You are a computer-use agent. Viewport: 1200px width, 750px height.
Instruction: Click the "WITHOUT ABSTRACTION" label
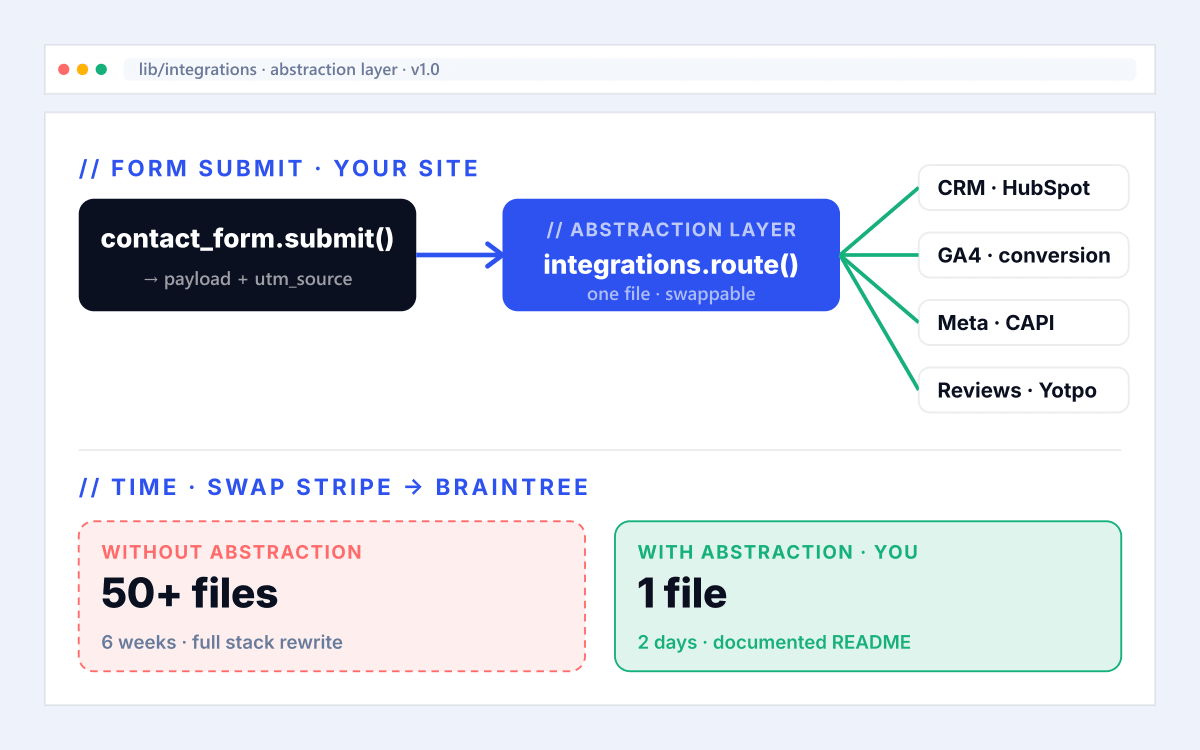pos(232,552)
